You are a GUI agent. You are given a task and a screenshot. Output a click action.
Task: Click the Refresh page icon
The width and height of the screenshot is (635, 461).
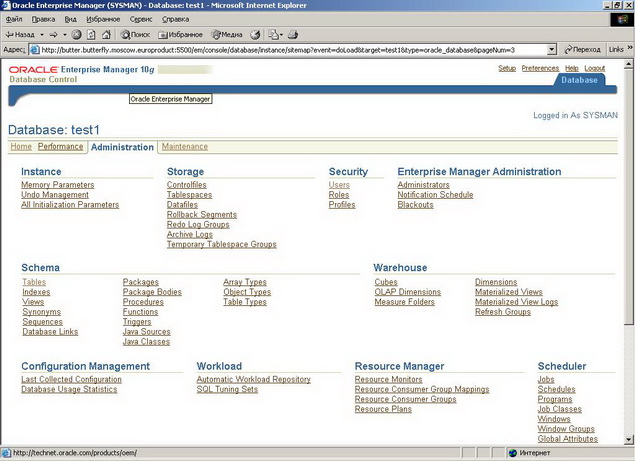(92, 35)
